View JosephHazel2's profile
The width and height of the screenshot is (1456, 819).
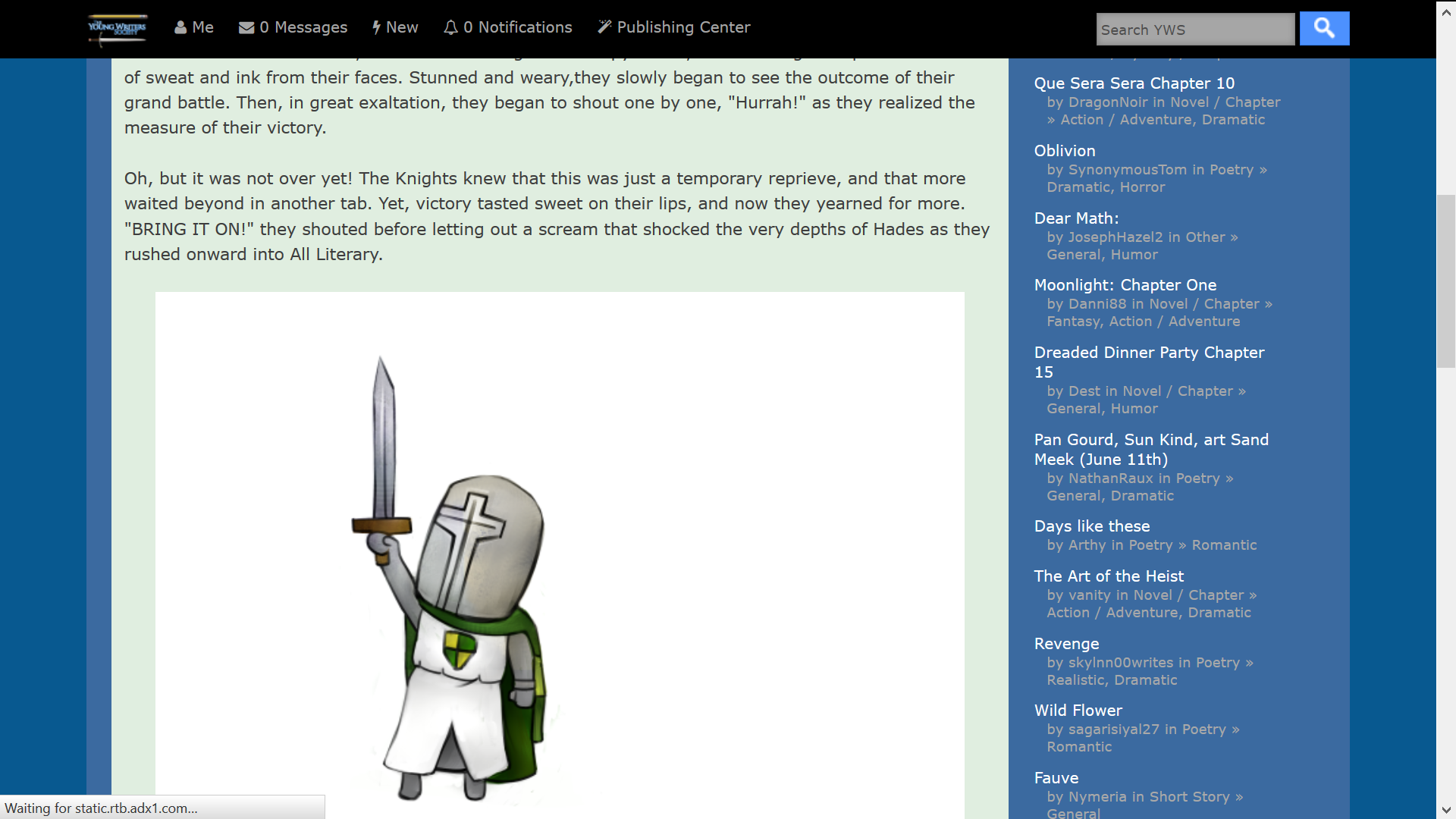tap(1116, 237)
